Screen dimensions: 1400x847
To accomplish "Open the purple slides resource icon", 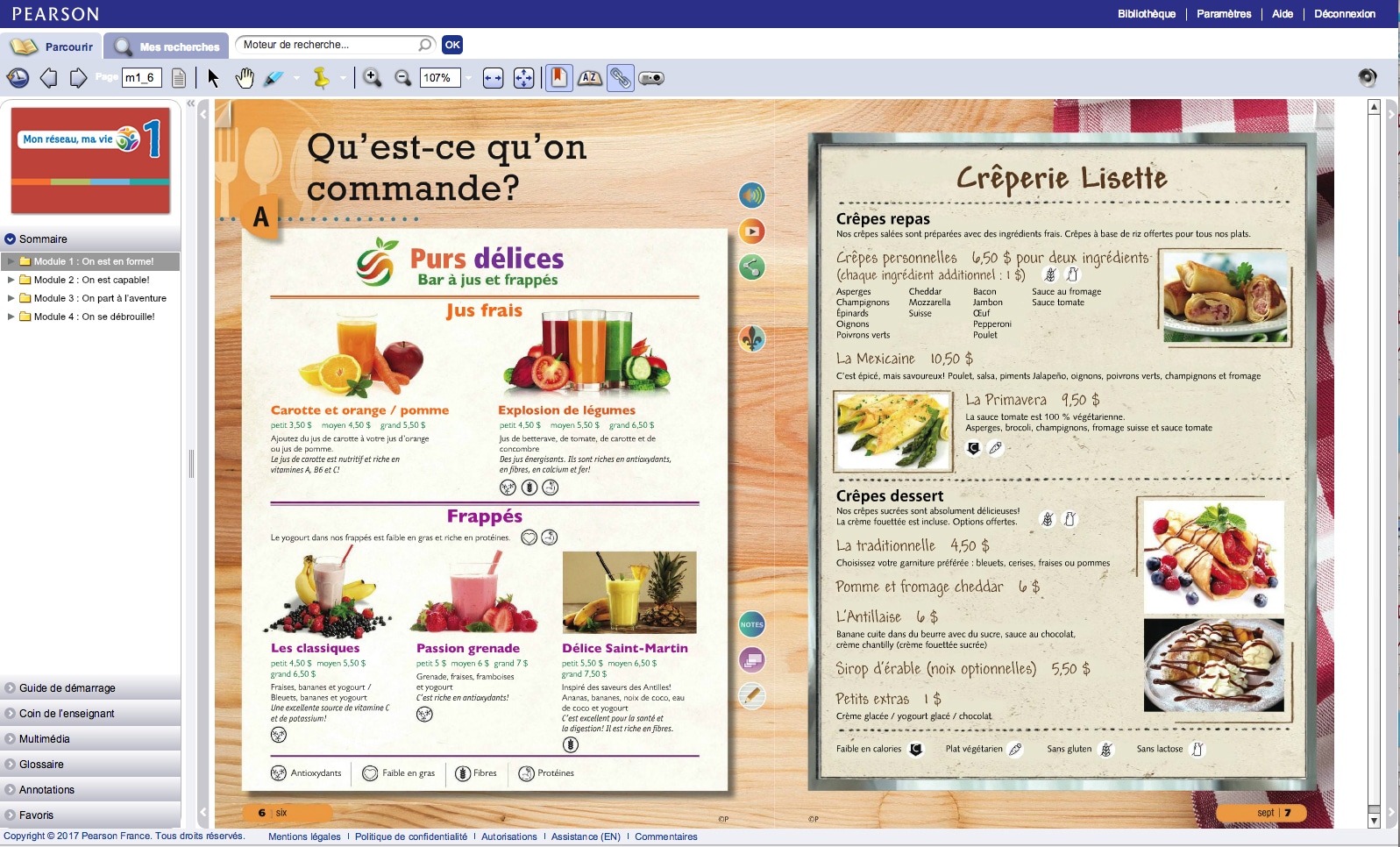I will tap(752, 660).
